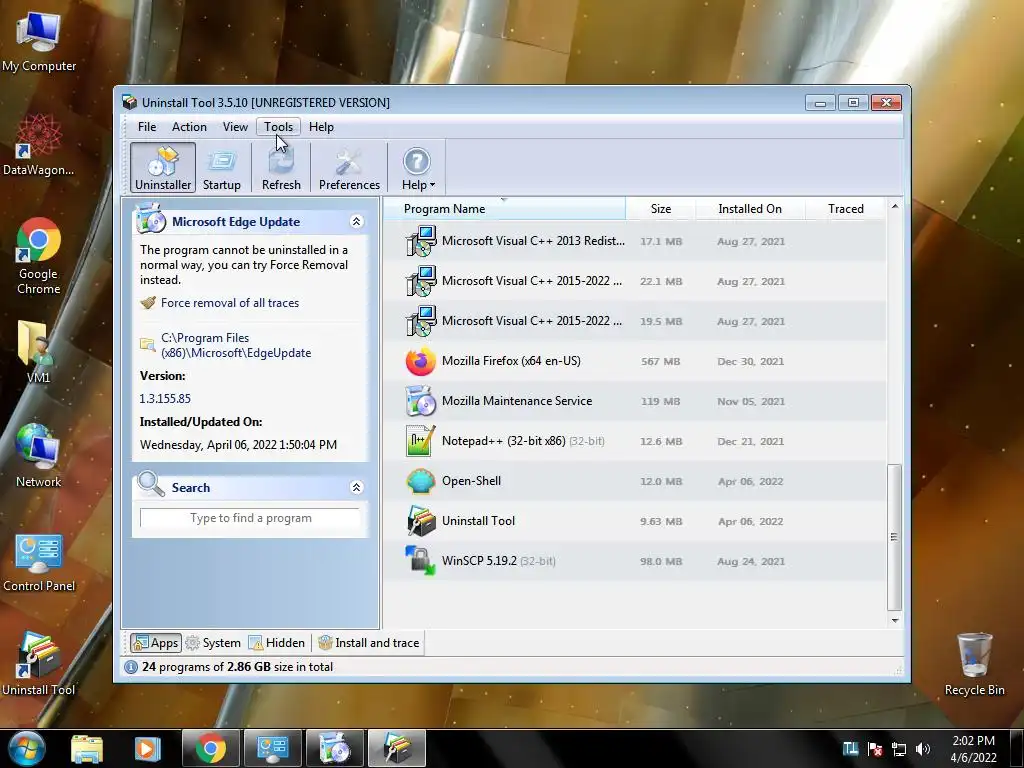This screenshot has width=1024, height=768.
Task: Switch to the System tab
Action: (214, 643)
